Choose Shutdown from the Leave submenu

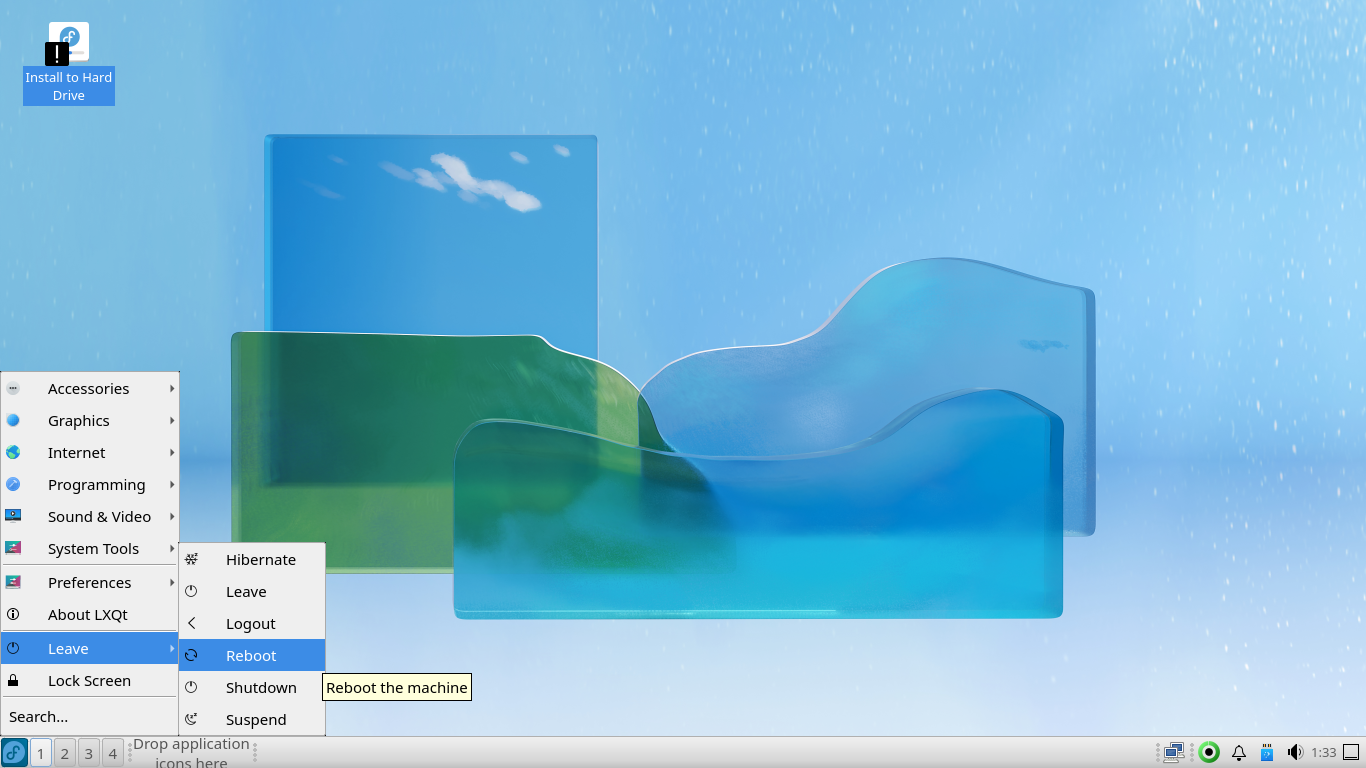pos(252,687)
